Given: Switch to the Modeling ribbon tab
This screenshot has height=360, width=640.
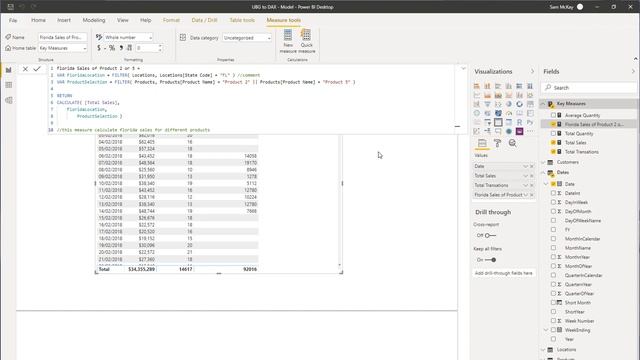Looking at the screenshot, I should (x=94, y=20).
